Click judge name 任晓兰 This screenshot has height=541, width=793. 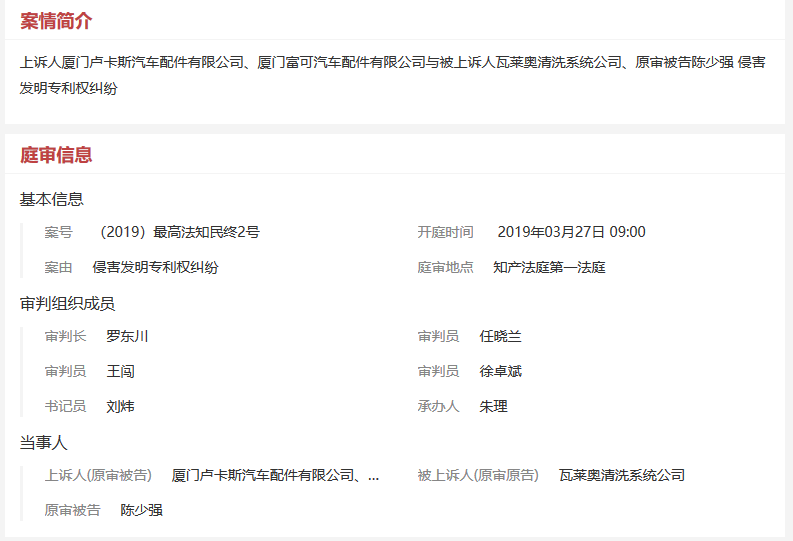point(501,336)
